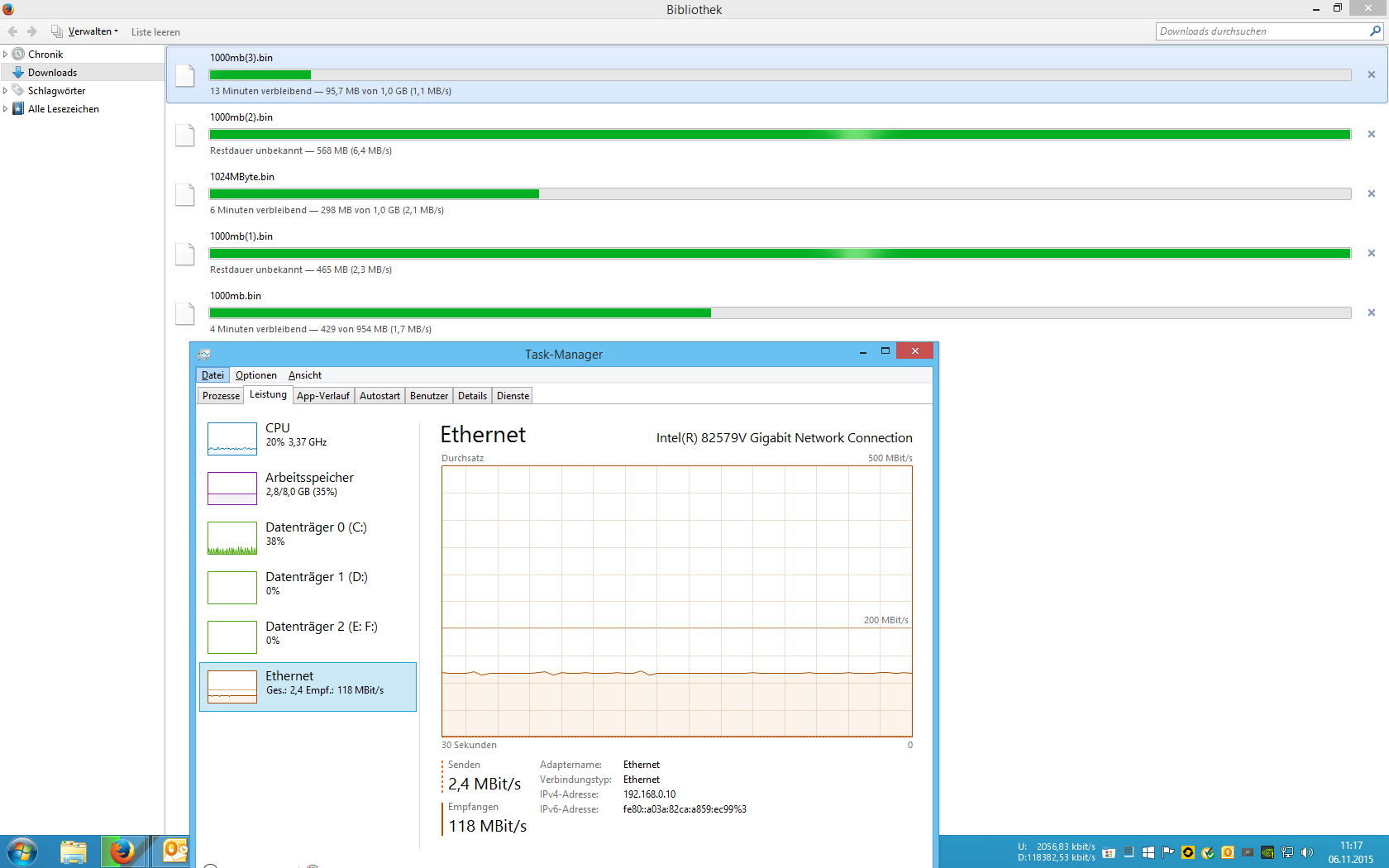Viewport: 1389px width, 868px height.
Task: Click the yellow sync arrows tray icon
Action: pos(1188,852)
